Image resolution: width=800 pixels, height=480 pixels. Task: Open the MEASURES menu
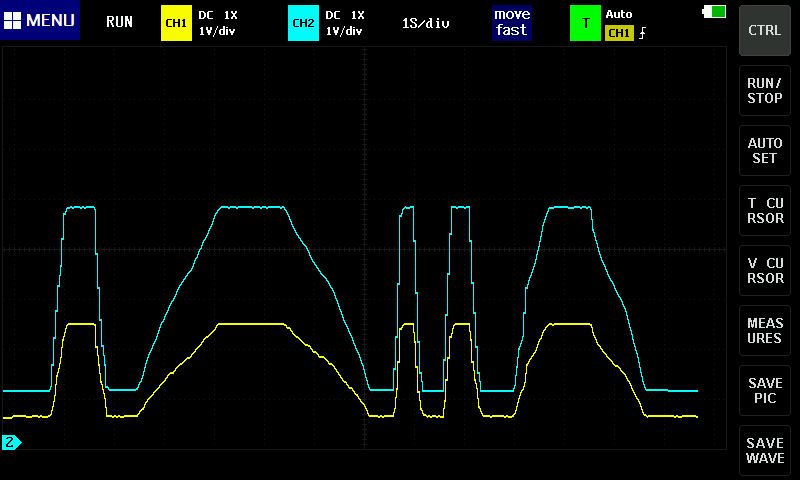[765, 331]
